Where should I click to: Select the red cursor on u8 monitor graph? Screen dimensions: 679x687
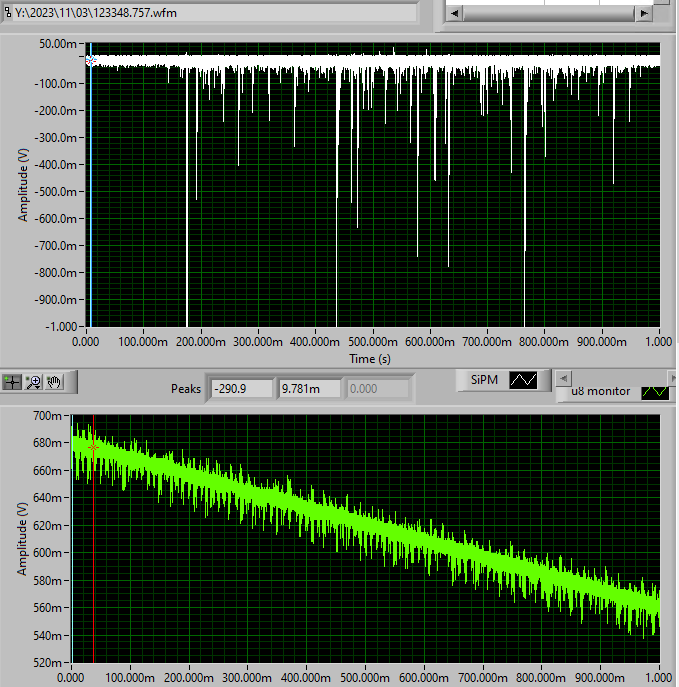93,447
